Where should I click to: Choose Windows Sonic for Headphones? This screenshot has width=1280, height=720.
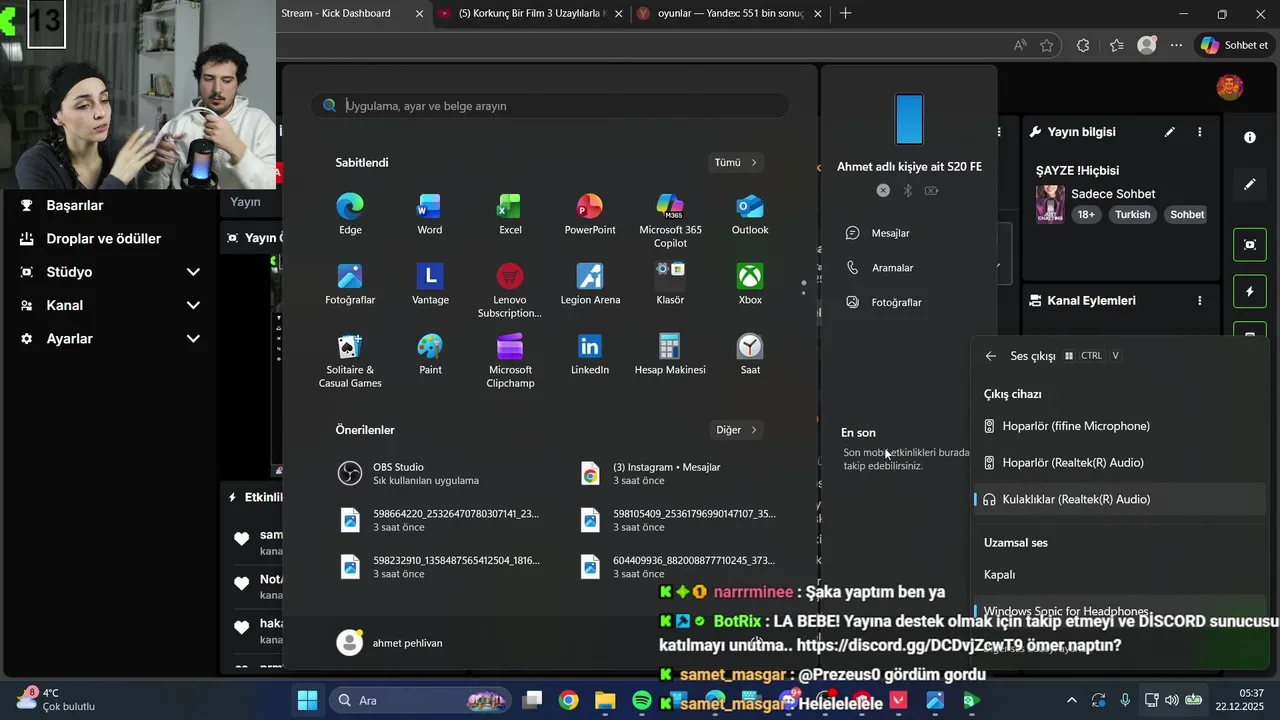pos(1120,611)
